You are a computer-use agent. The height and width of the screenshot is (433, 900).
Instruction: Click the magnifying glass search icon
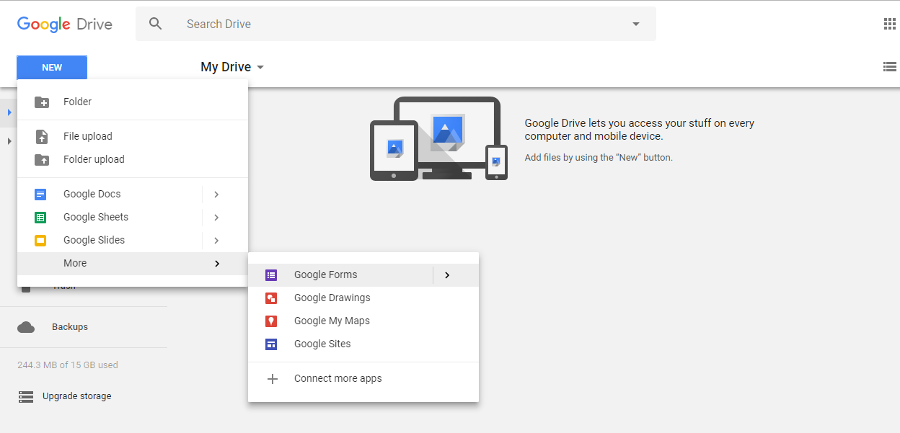pos(155,24)
